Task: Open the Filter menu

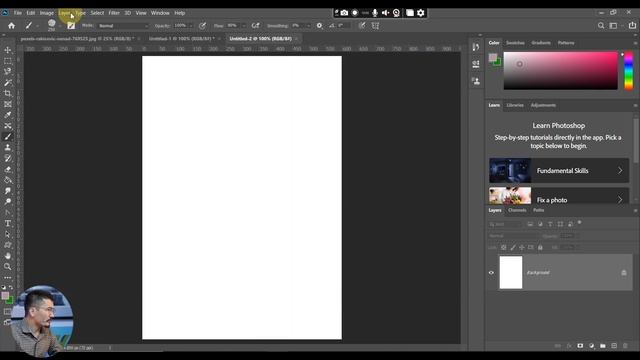Action: pyautogui.click(x=114, y=13)
